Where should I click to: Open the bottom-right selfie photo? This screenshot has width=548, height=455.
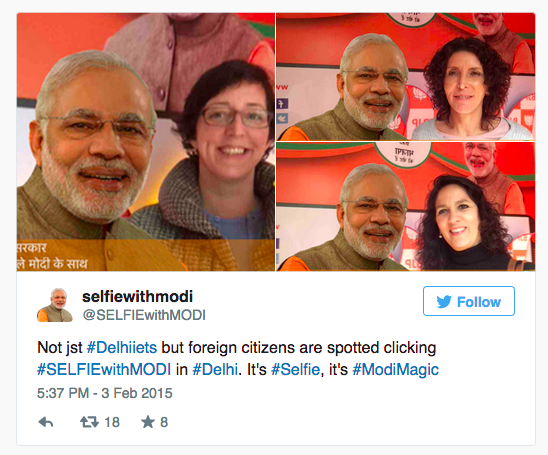(406, 206)
